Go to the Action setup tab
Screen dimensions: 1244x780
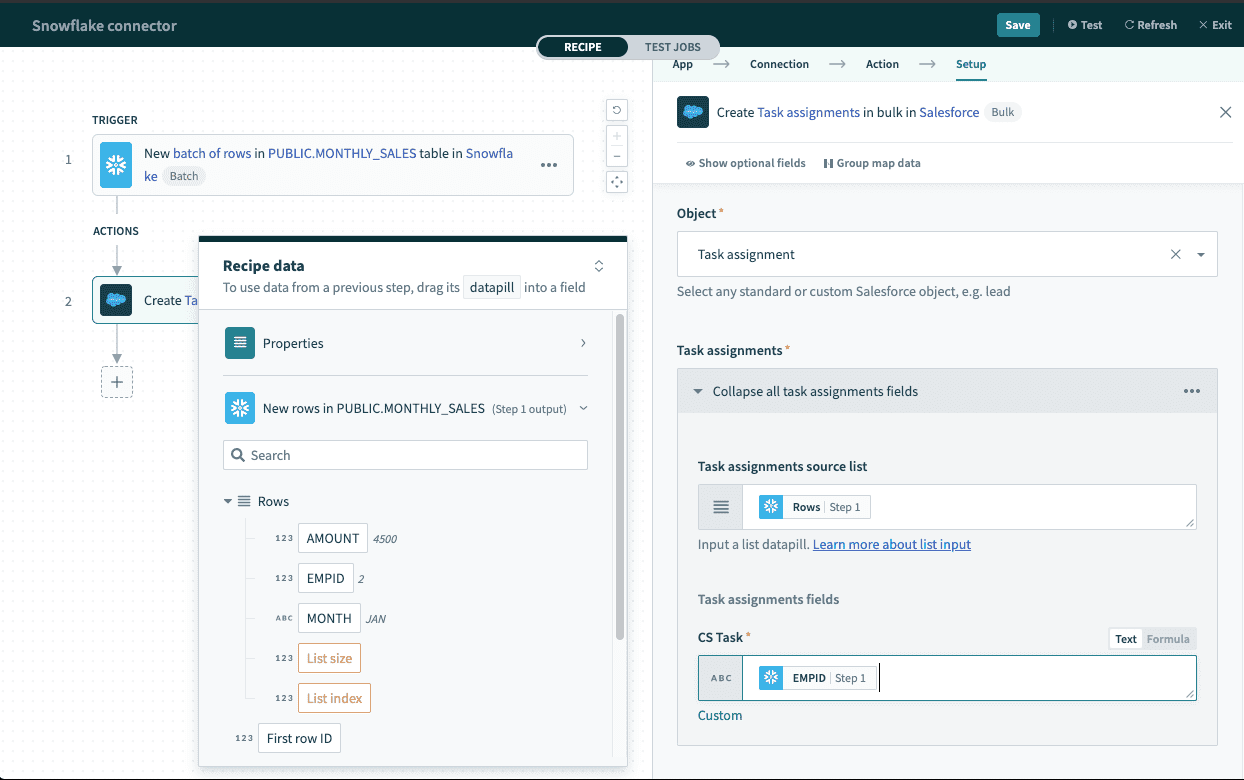(882, 64)
